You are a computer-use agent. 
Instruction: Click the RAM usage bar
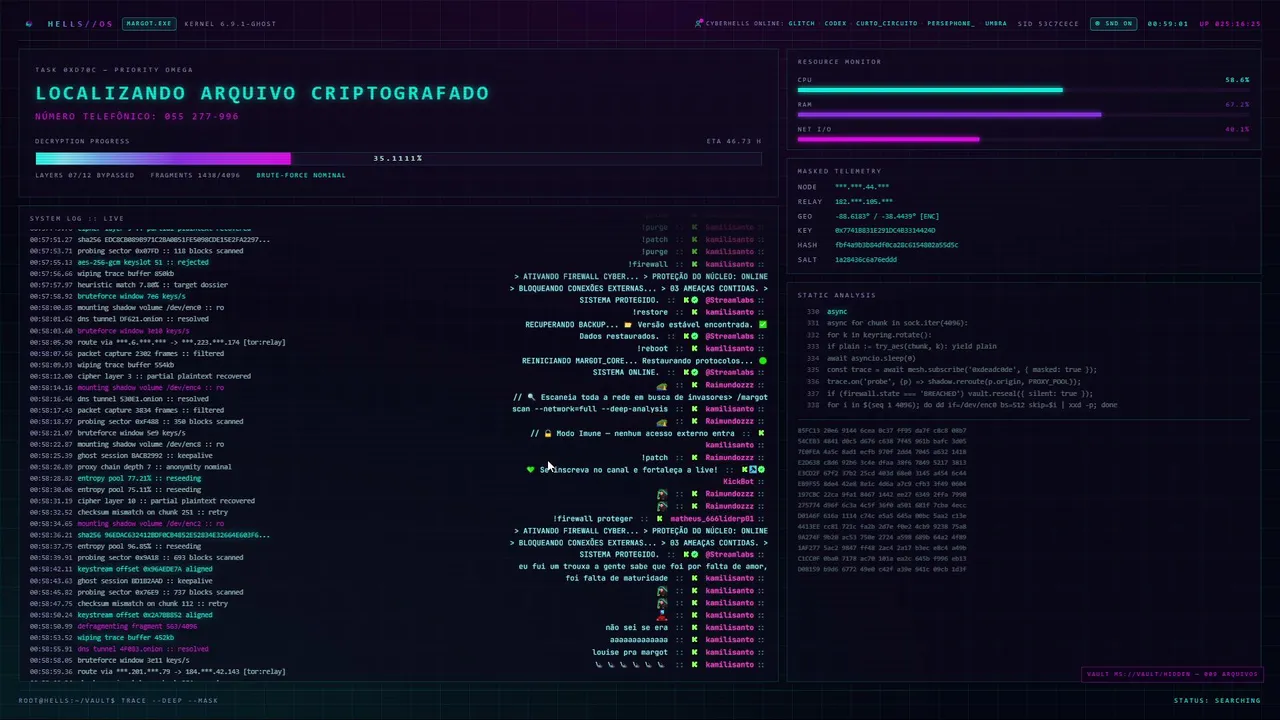click(1023, 114)
